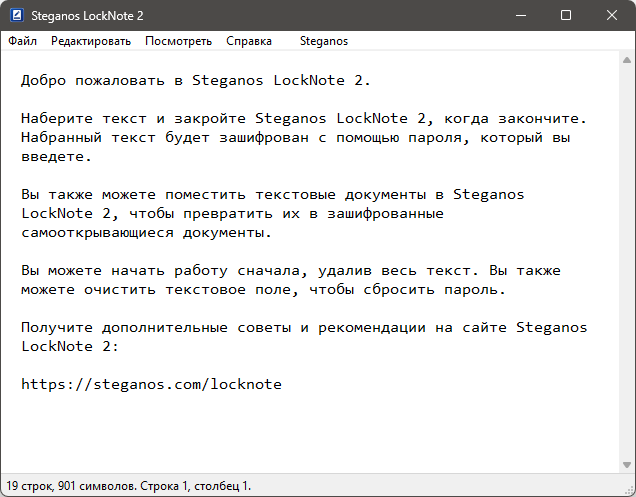Open the Посмотреть menu
Image resolution: width=636 pixels, height=497 pixels.
178,41
